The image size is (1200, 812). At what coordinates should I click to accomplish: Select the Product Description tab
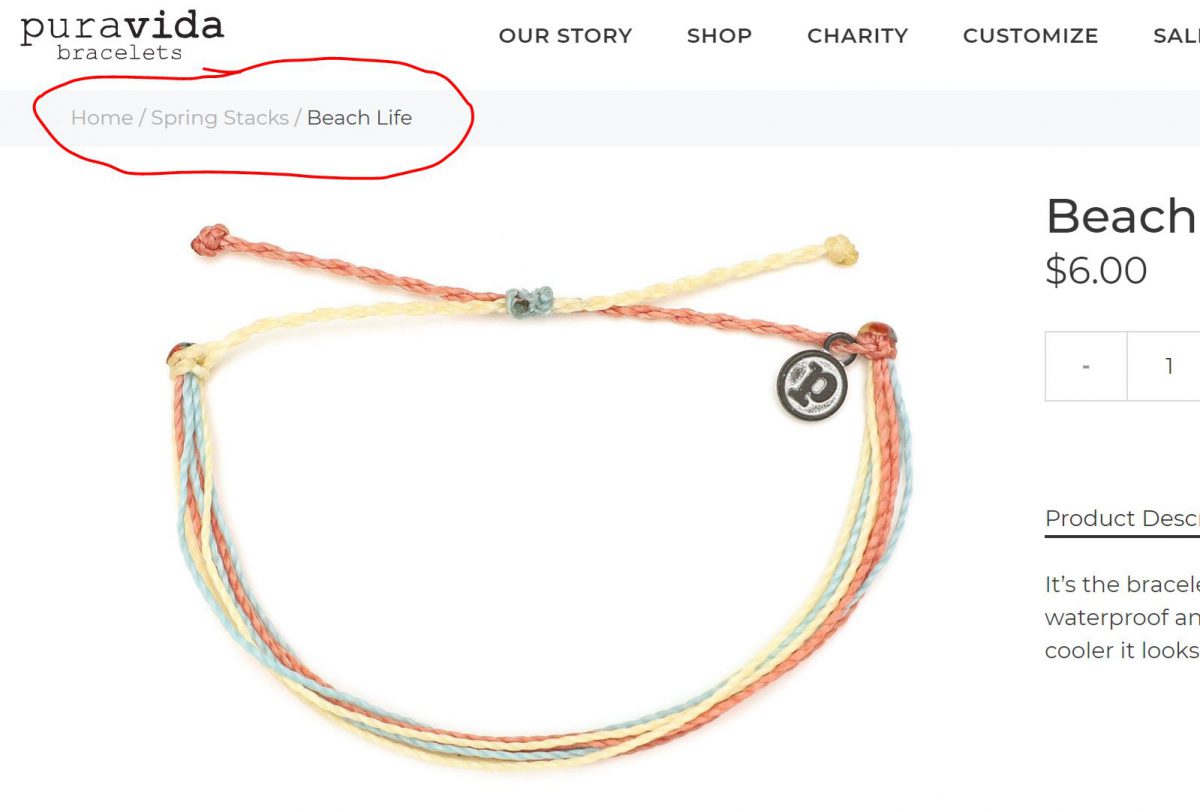click(1122, 519)
